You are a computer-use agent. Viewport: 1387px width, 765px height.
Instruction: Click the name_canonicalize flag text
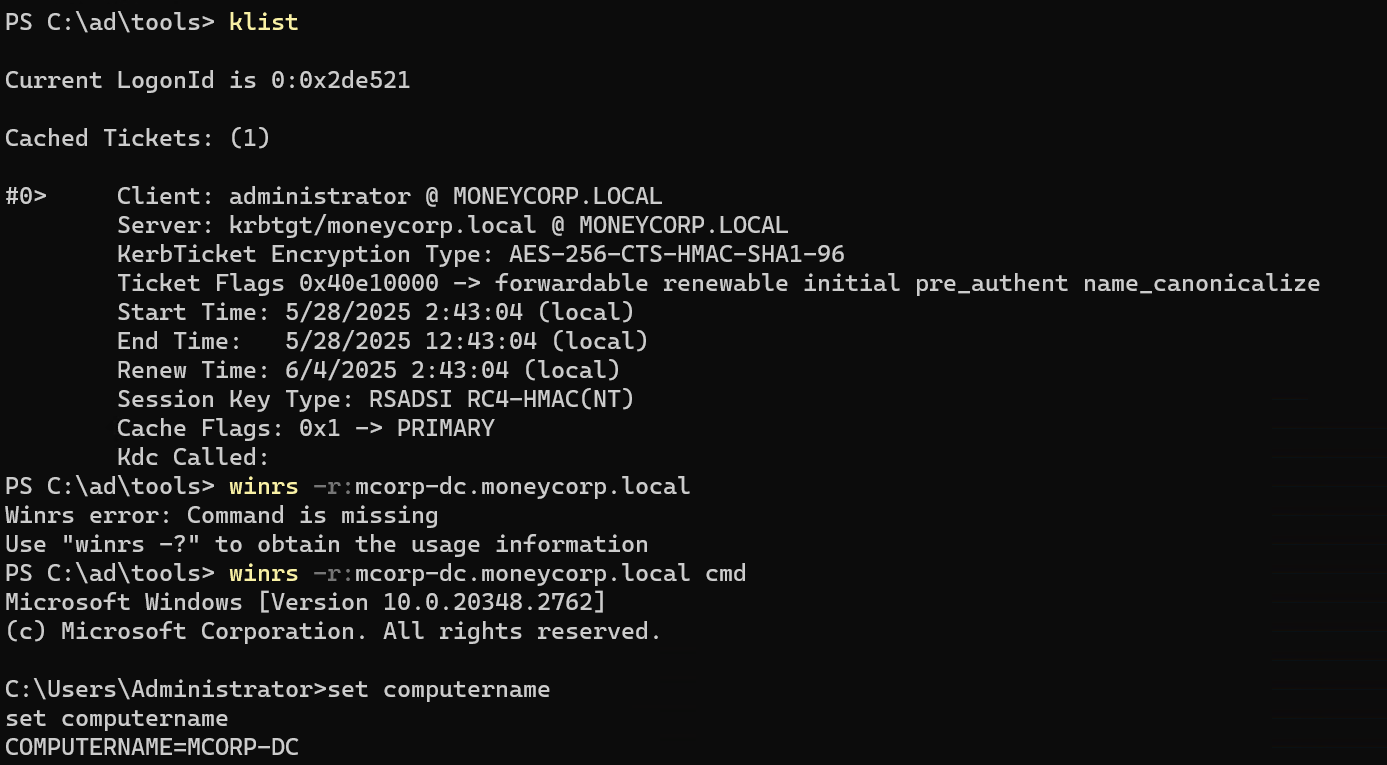point(1201,283)
